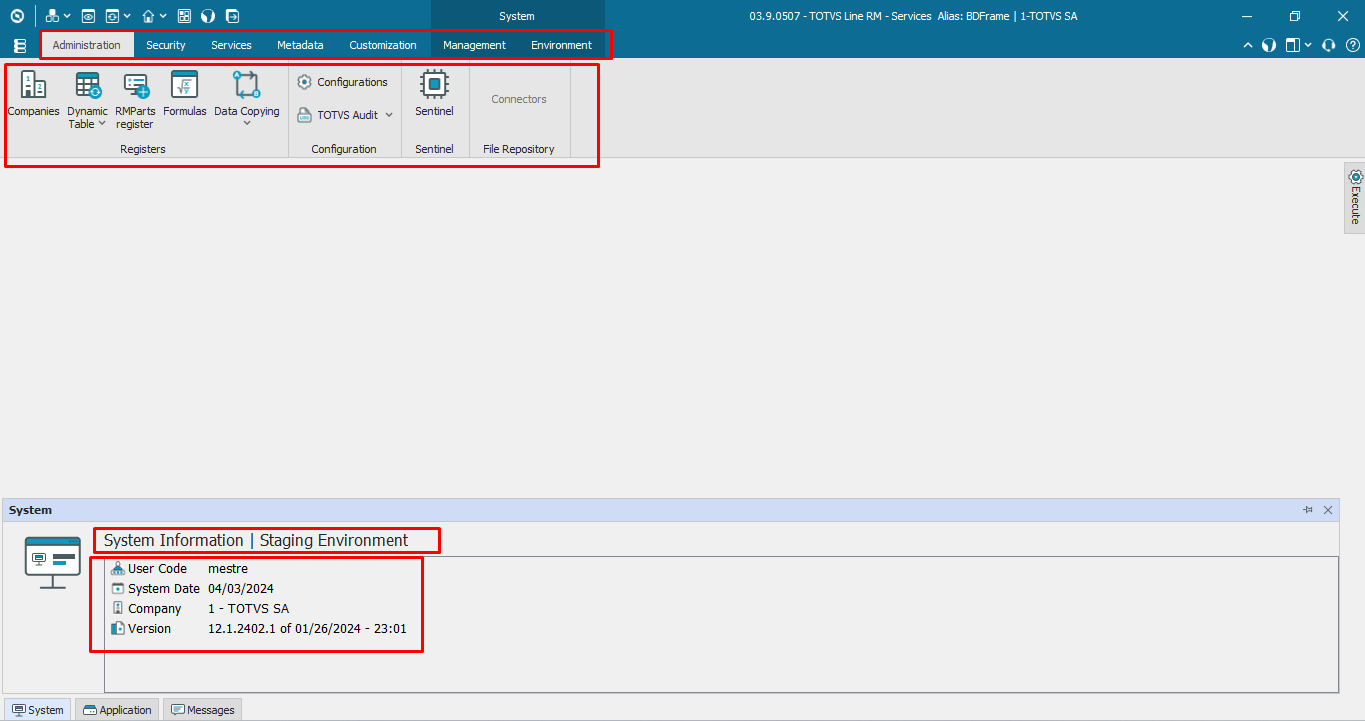Screen dimensions: 1365x721
Task: Click the Connectors button
Action: [x=519, y=99]
